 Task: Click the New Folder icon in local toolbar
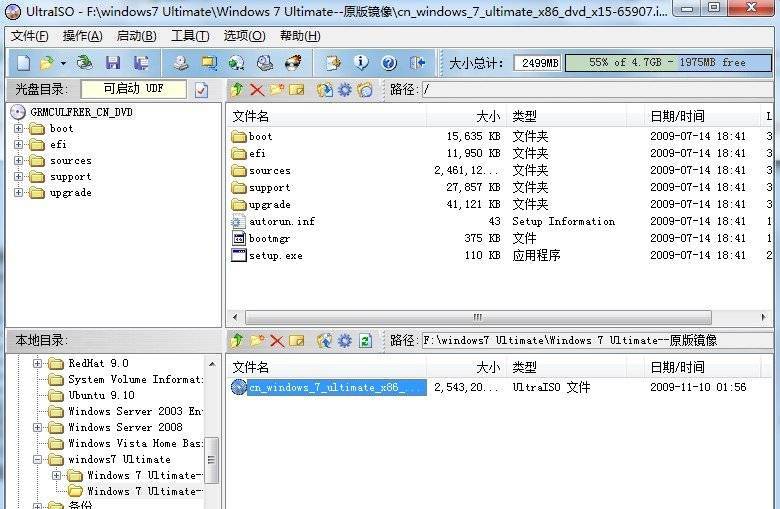[x=257, y=340]
